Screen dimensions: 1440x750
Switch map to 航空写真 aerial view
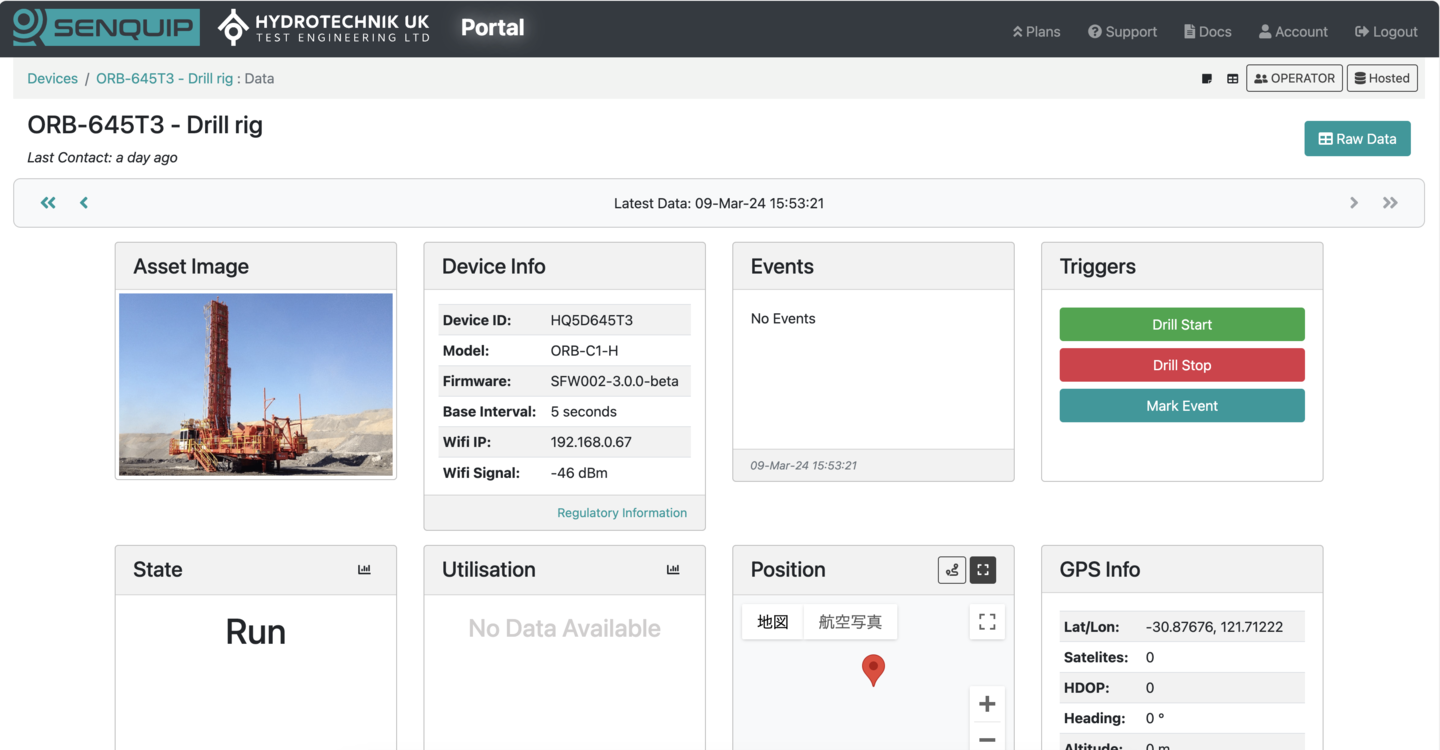pos(850,622)
